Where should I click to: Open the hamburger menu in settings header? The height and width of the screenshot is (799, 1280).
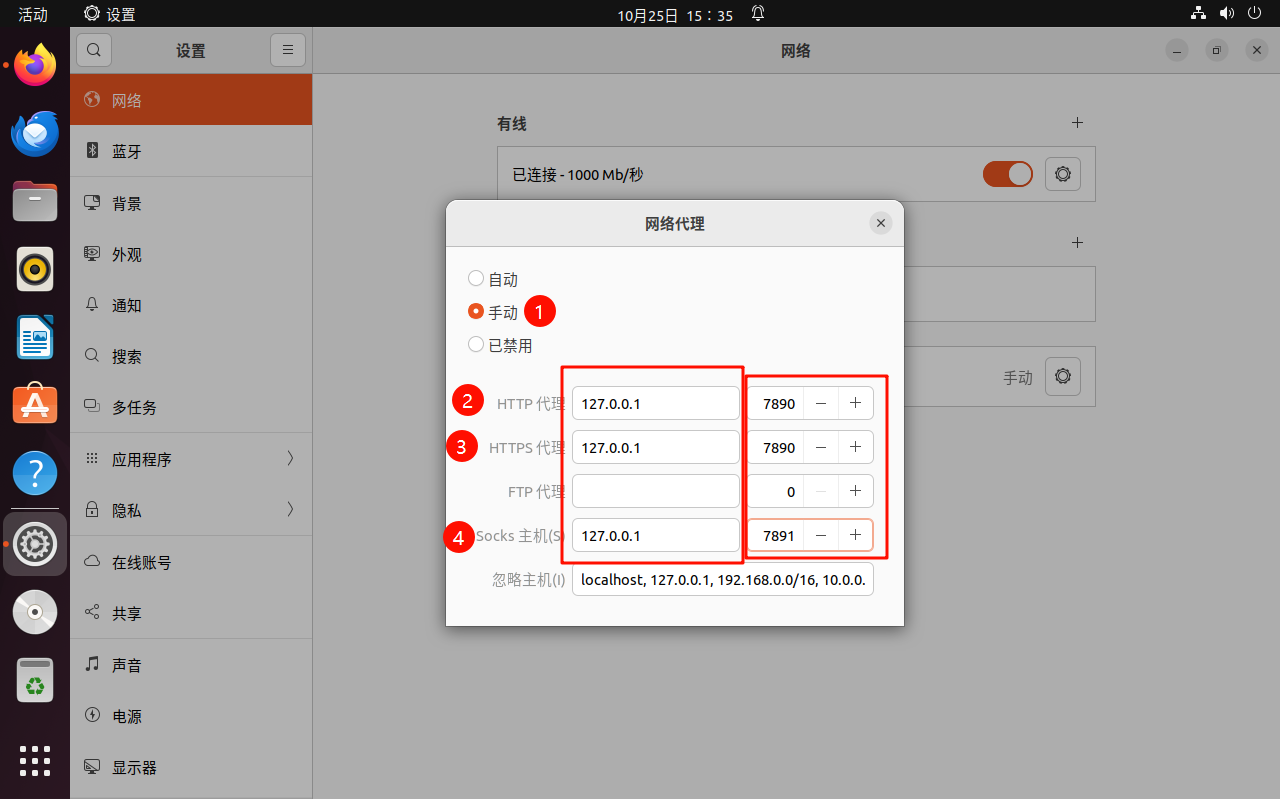pyautogui.click(x=287, y=50)
